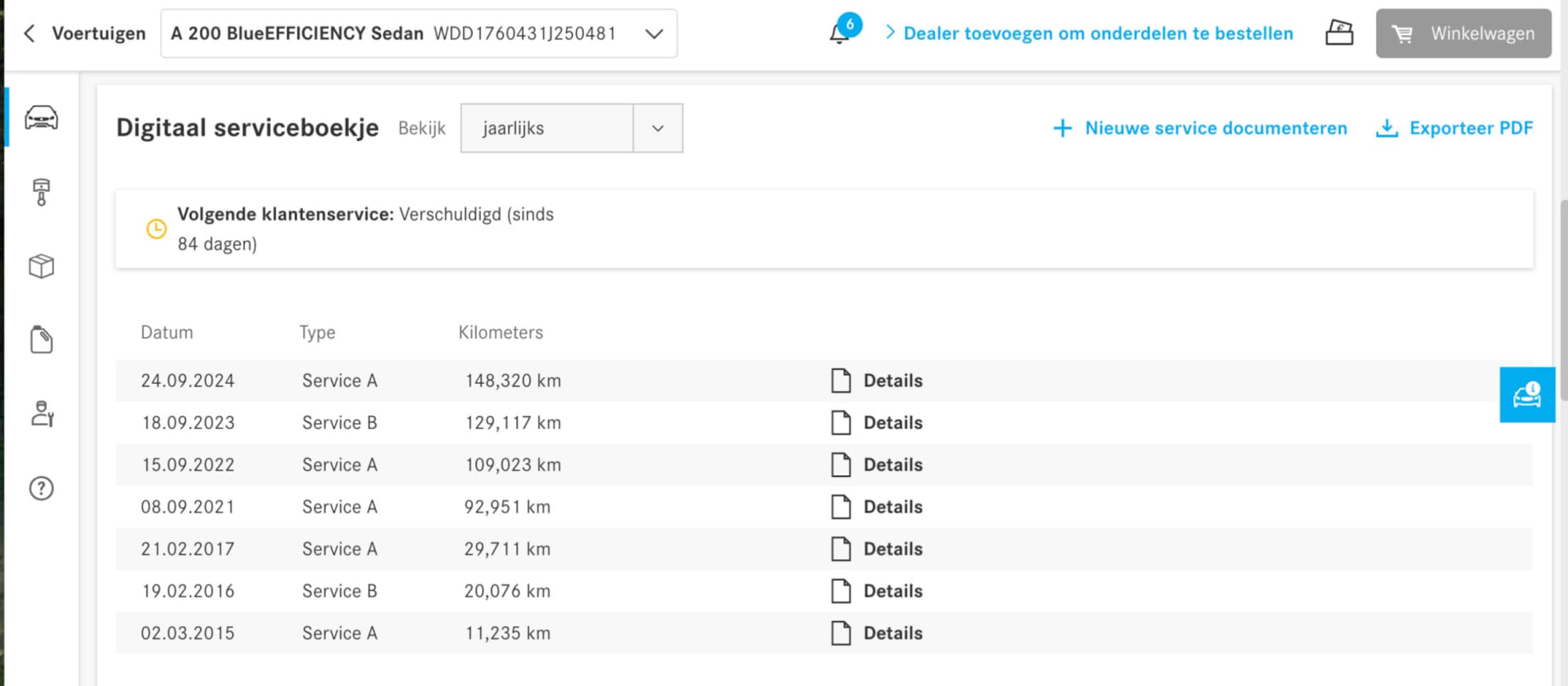Viewport: 1568px width, 686px height.
Task: Export the service booklet as PDF
Action: tap(1455, 129)
